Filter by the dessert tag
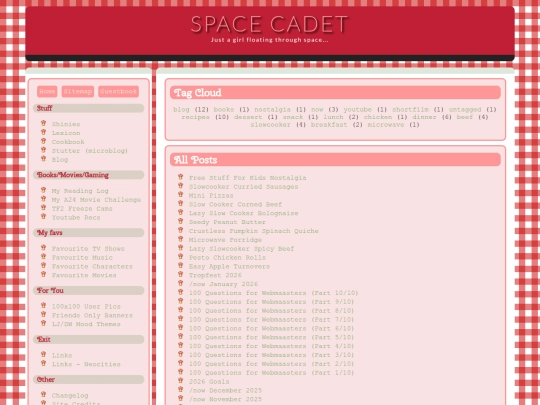This screenshot has height=405, width=540. (248, 117)
